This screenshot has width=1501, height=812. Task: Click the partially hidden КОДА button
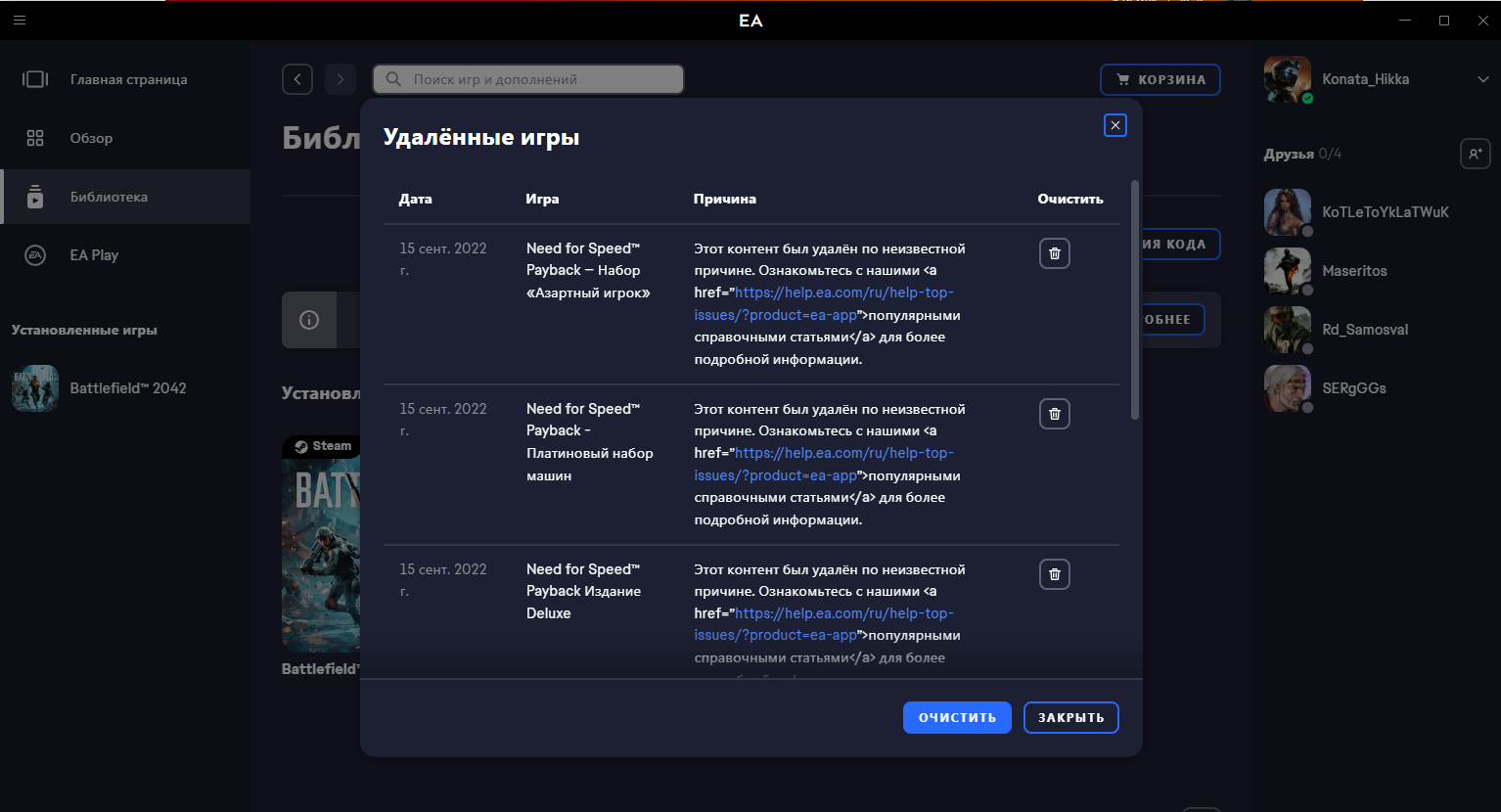click(1181, 244)
